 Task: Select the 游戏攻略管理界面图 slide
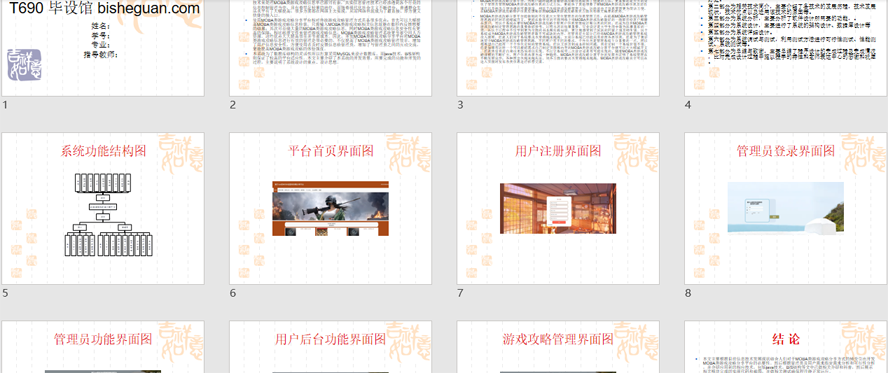point(558,347)
